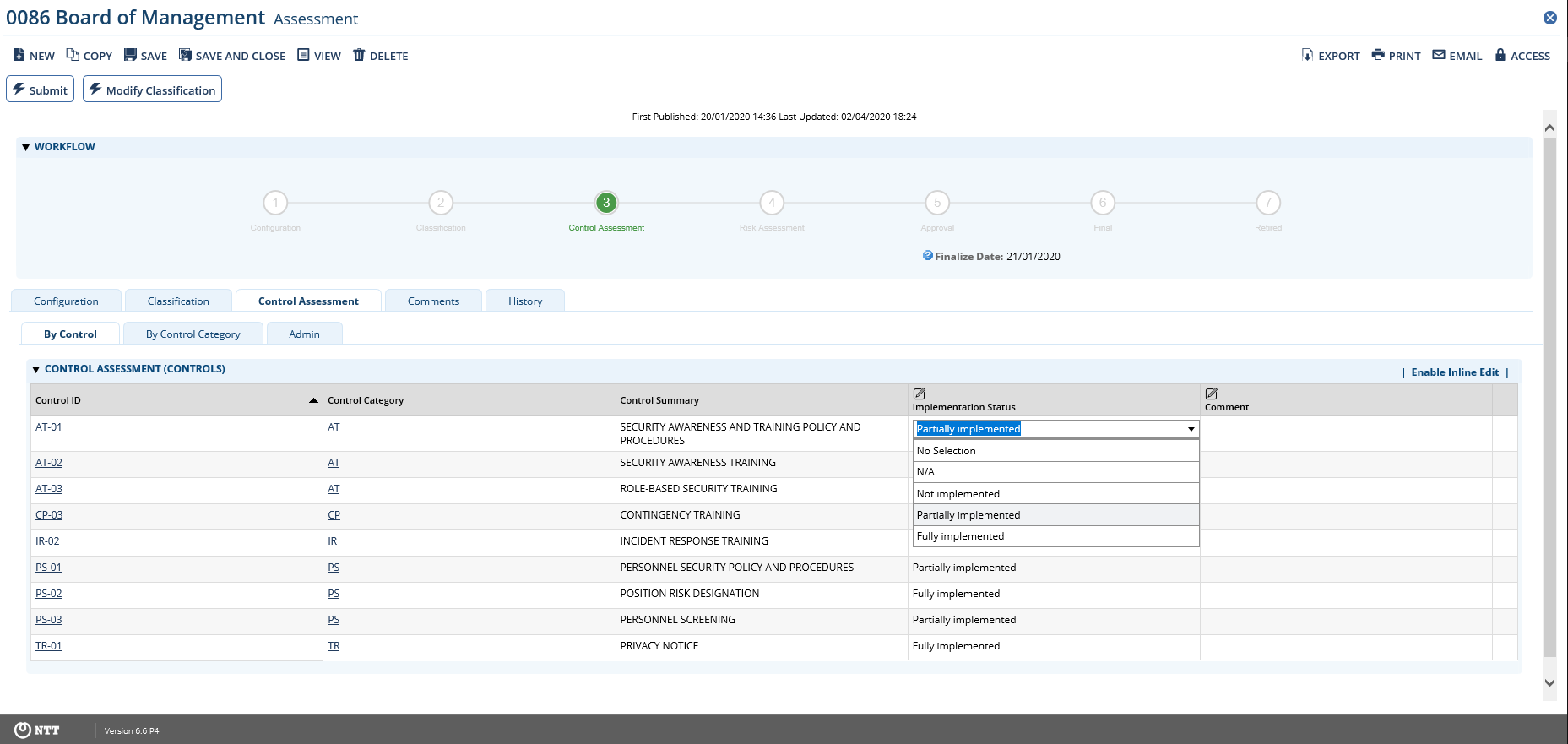
Task: Choose 'Fully implemented' in dropdown list
Action: [x=1056, y=536]
